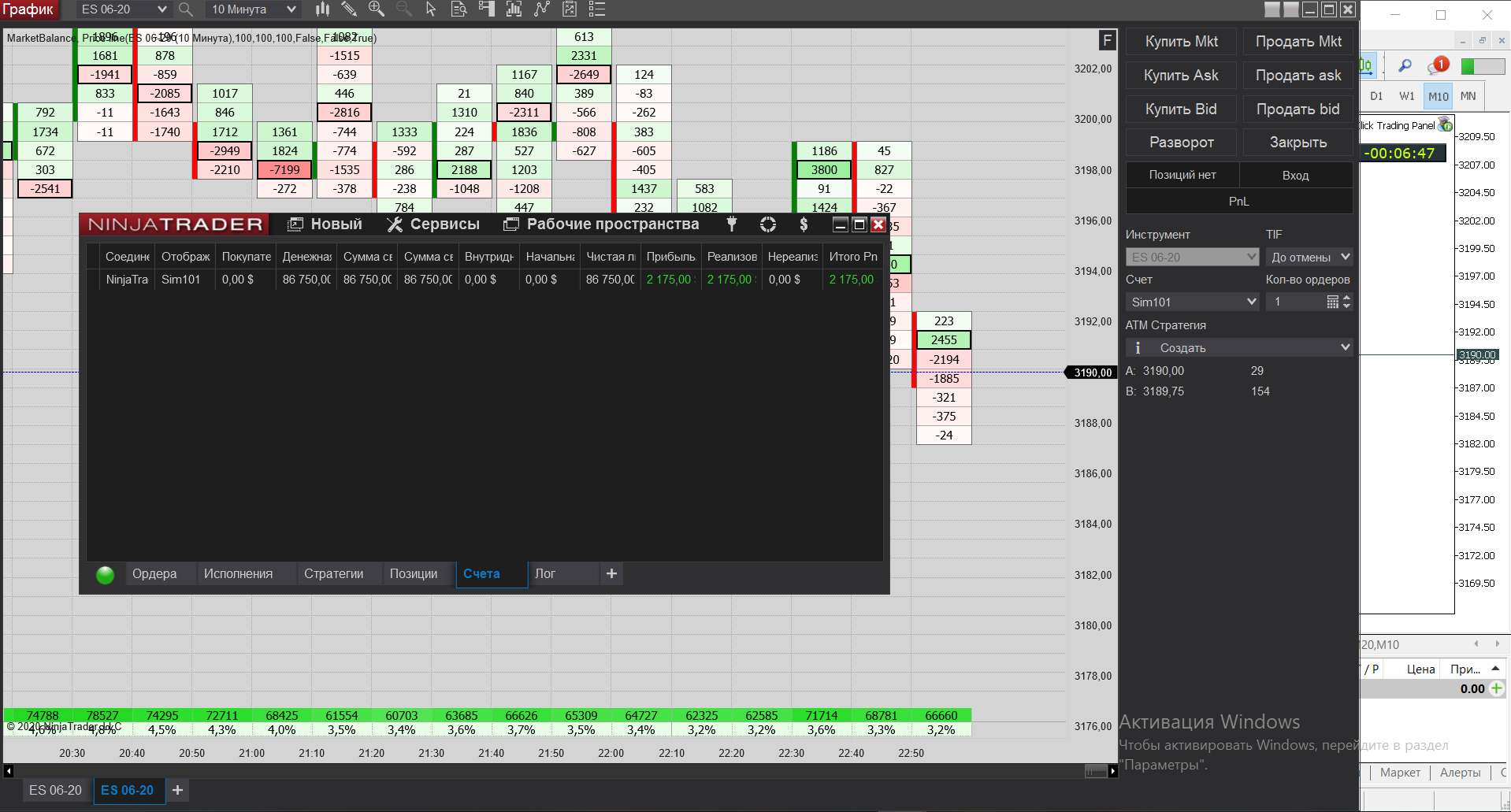This screenshot has height=812, width=1511.
Task: Click the circular help icon in NinjaTrader
Action: tap(768, 224)
